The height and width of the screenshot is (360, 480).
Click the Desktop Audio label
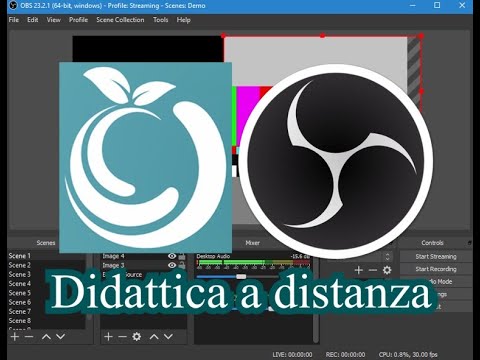coord(213,256)
